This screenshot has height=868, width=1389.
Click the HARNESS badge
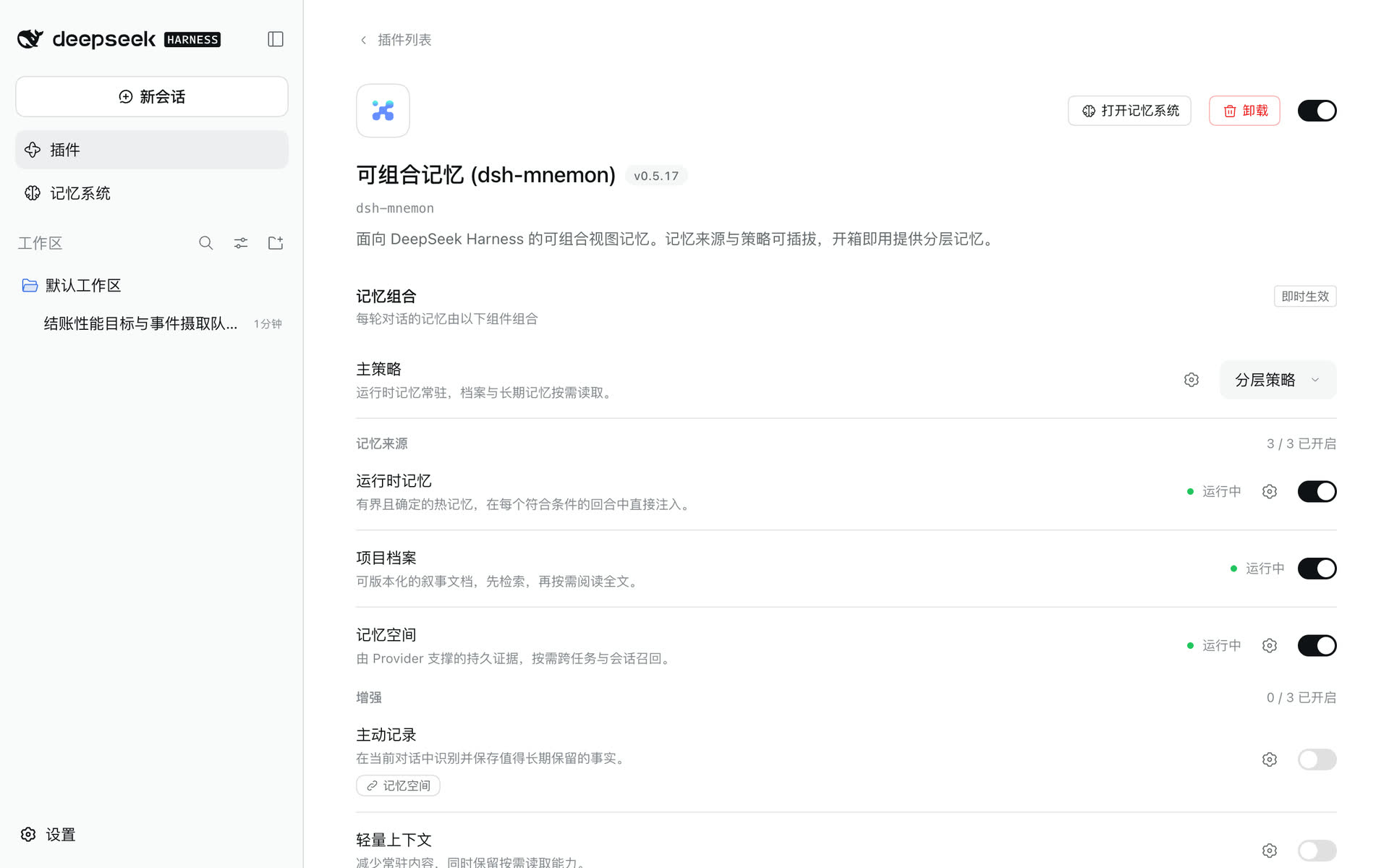[192, 40]
